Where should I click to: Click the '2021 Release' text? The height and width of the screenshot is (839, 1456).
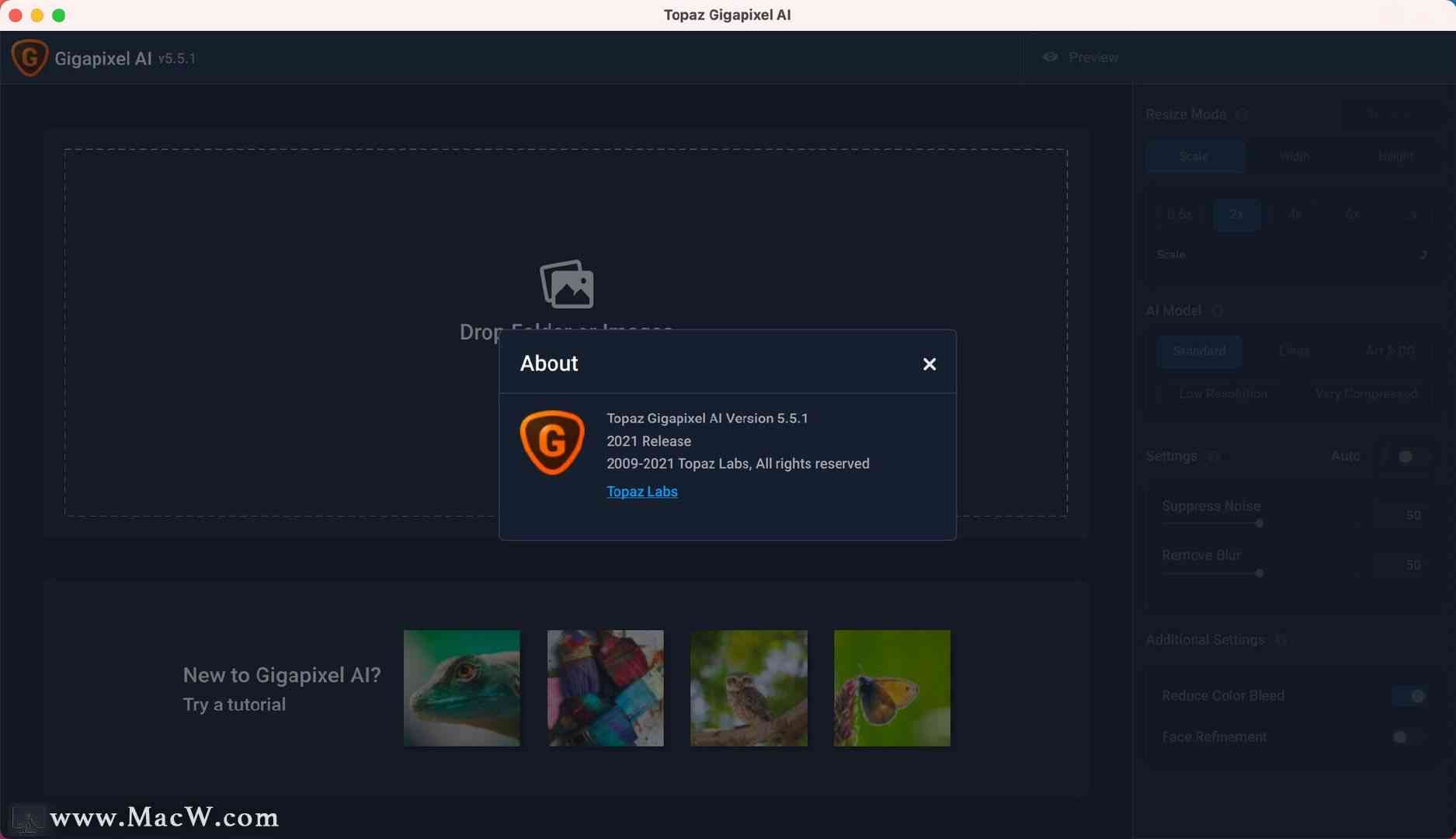point(648,440)
